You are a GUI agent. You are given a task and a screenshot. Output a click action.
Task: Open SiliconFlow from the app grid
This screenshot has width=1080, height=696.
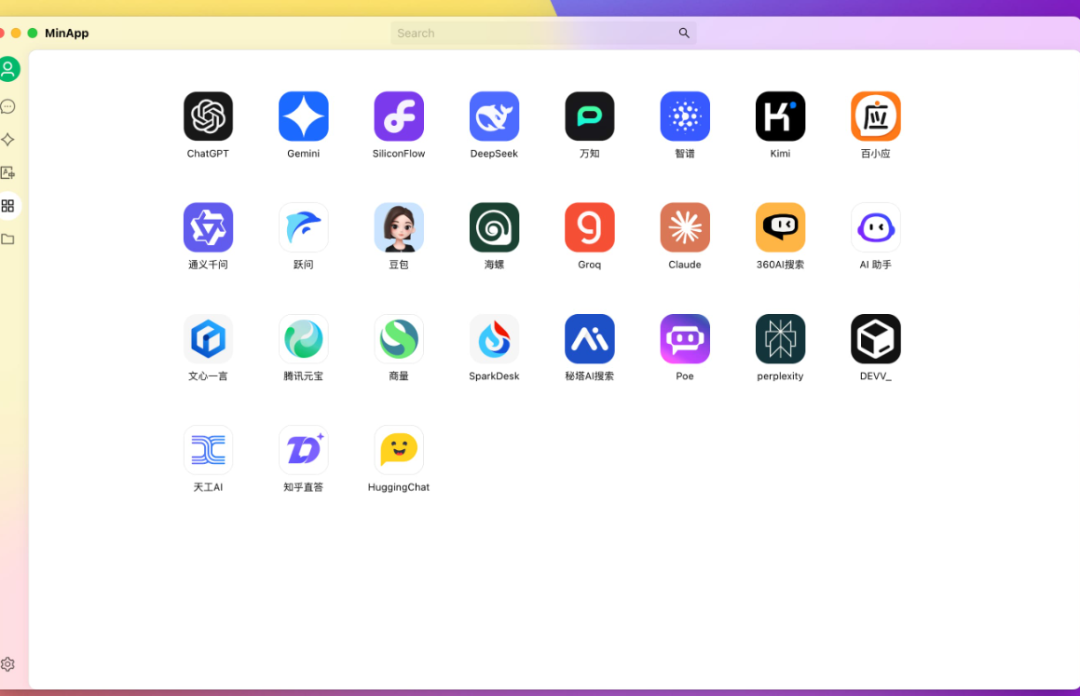(x=399, y=116)
